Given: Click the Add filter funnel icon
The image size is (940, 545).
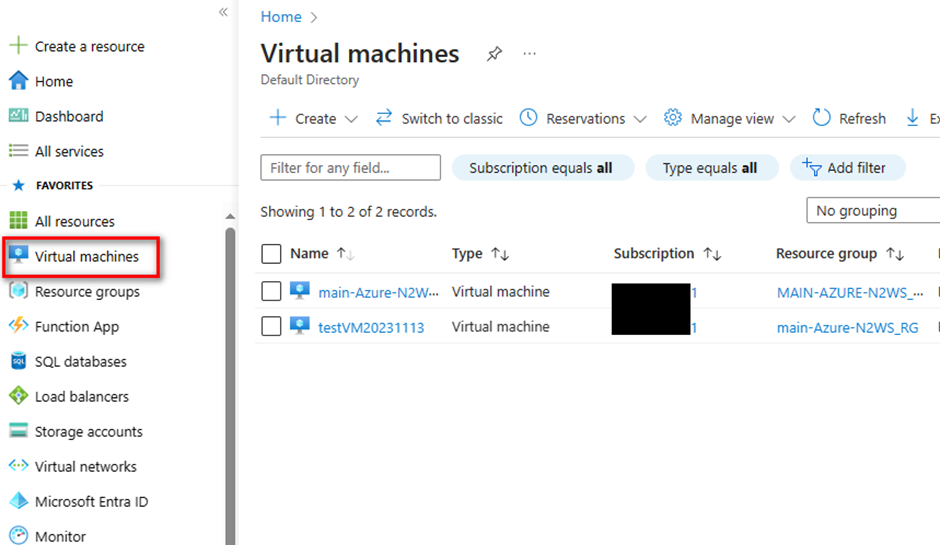Looking at the screenshot, I should pyautogui.click(x=812, y=167).
